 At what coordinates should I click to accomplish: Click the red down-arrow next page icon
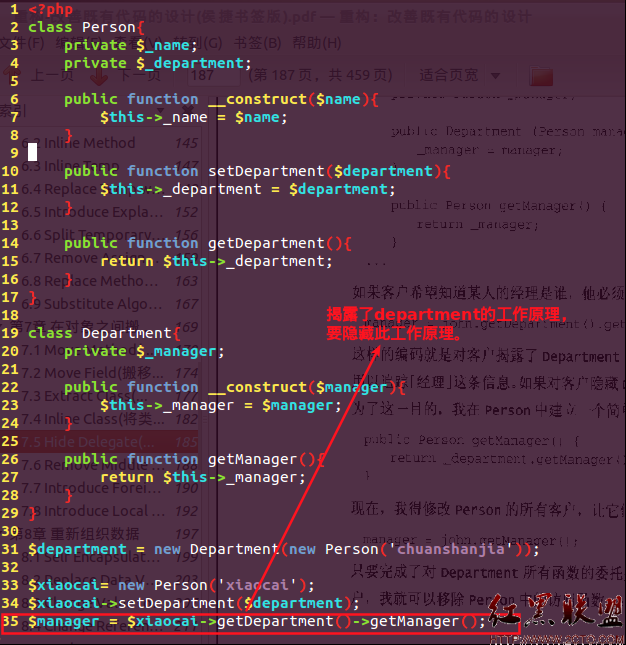click(99, 76)
